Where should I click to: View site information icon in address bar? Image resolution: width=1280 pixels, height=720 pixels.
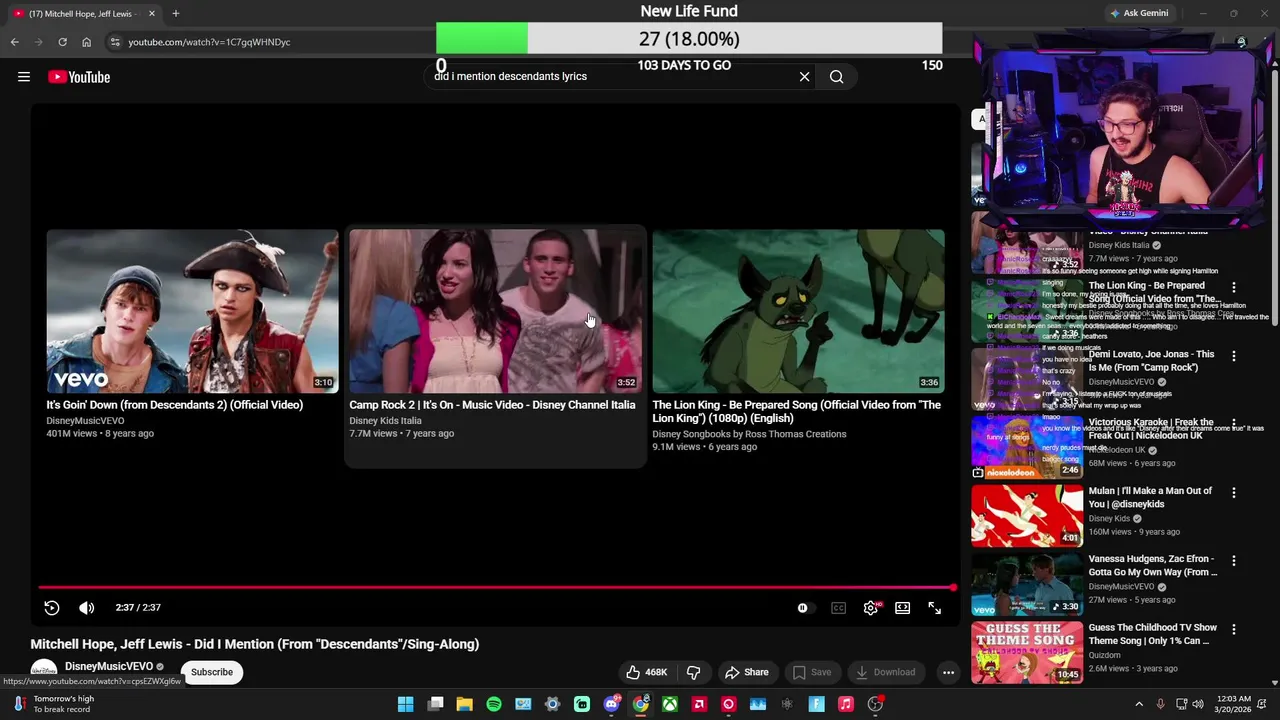point(115,42)
